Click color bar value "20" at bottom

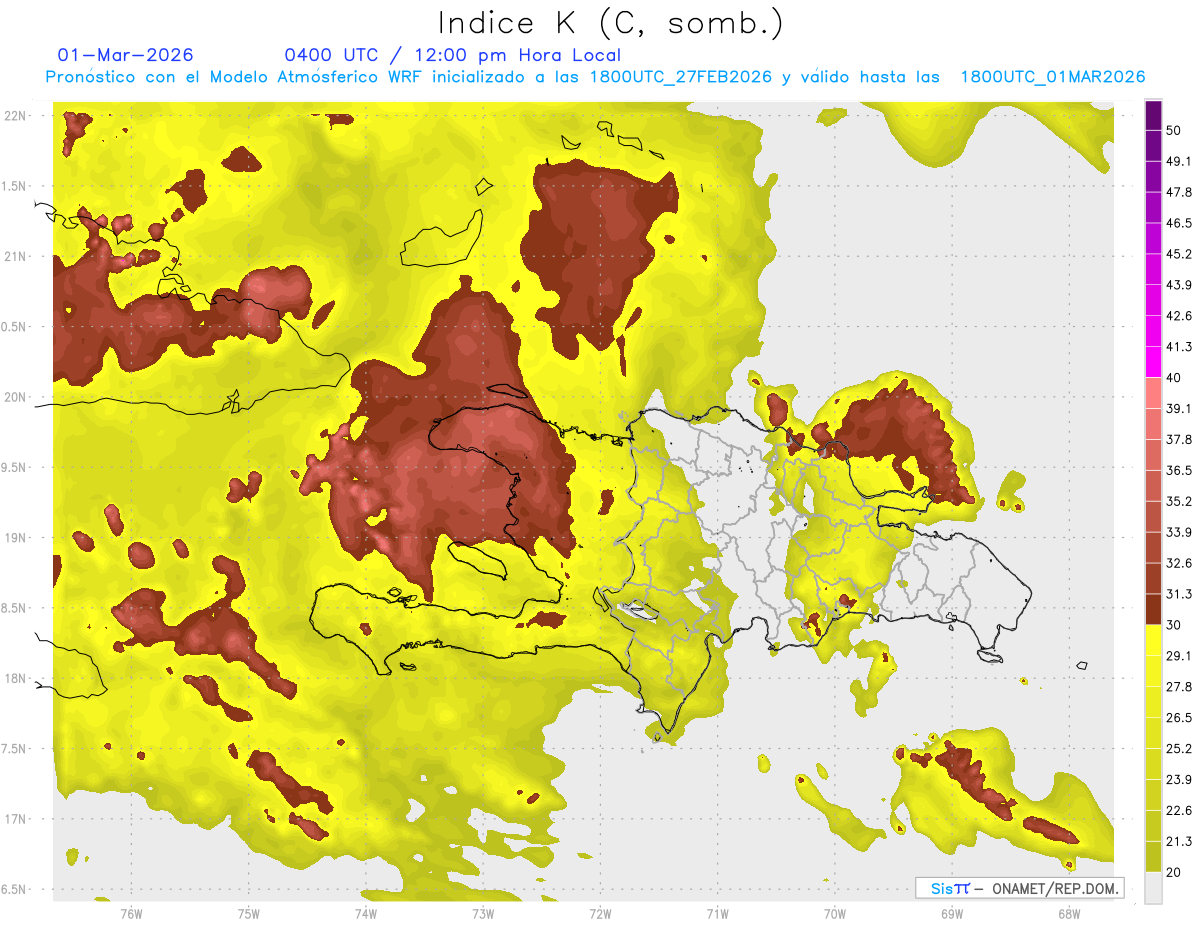(1174, 872)
